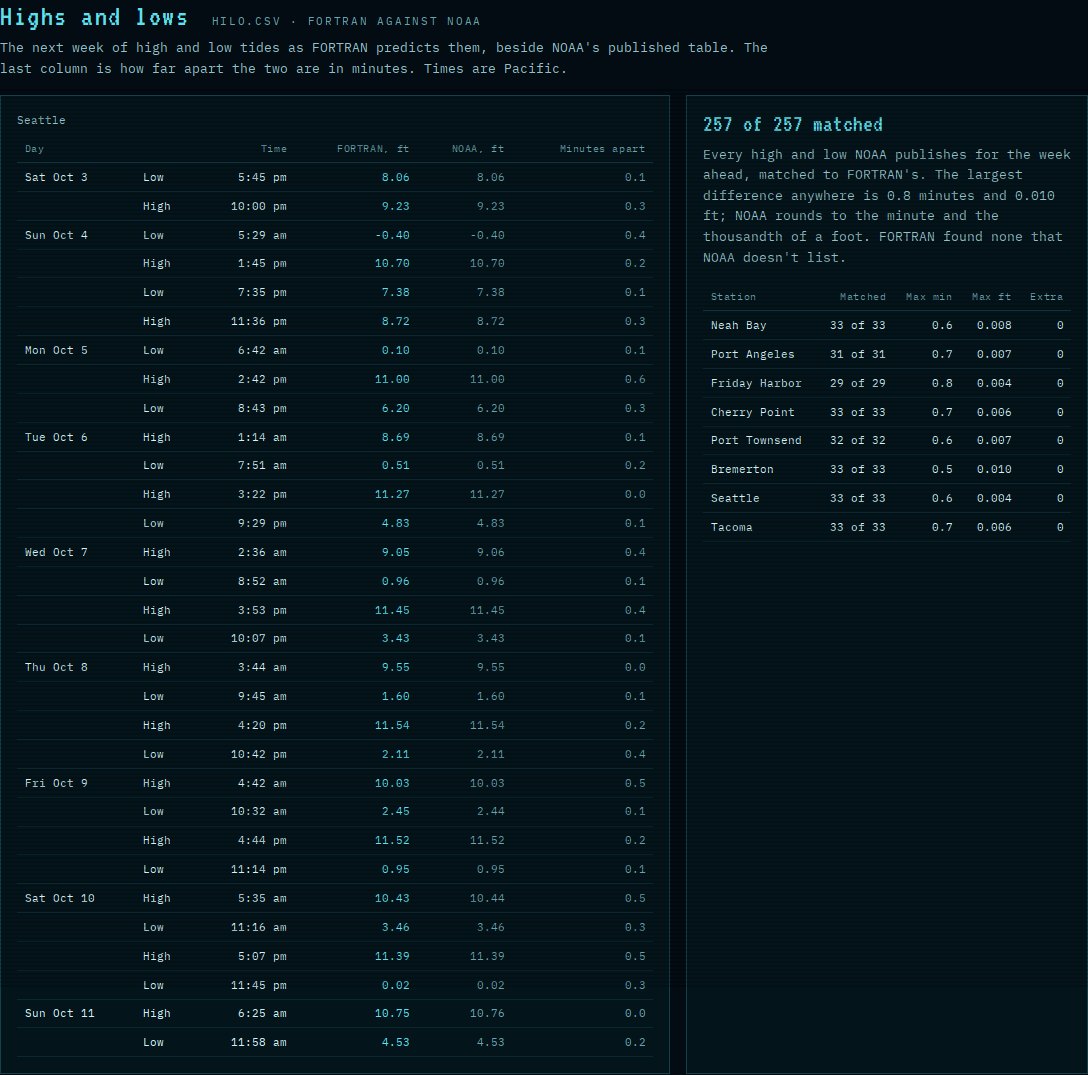Click the 'Time' column header in tide table
Viewport: 1088px width, 1075px height.
(273, 149)
